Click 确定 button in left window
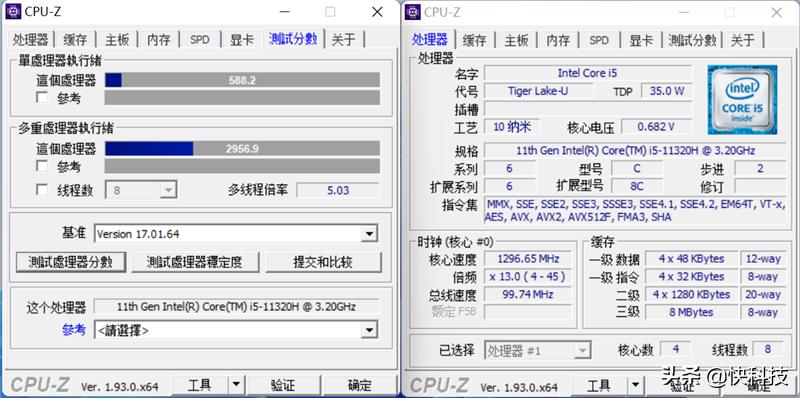 tap(359, 385)
